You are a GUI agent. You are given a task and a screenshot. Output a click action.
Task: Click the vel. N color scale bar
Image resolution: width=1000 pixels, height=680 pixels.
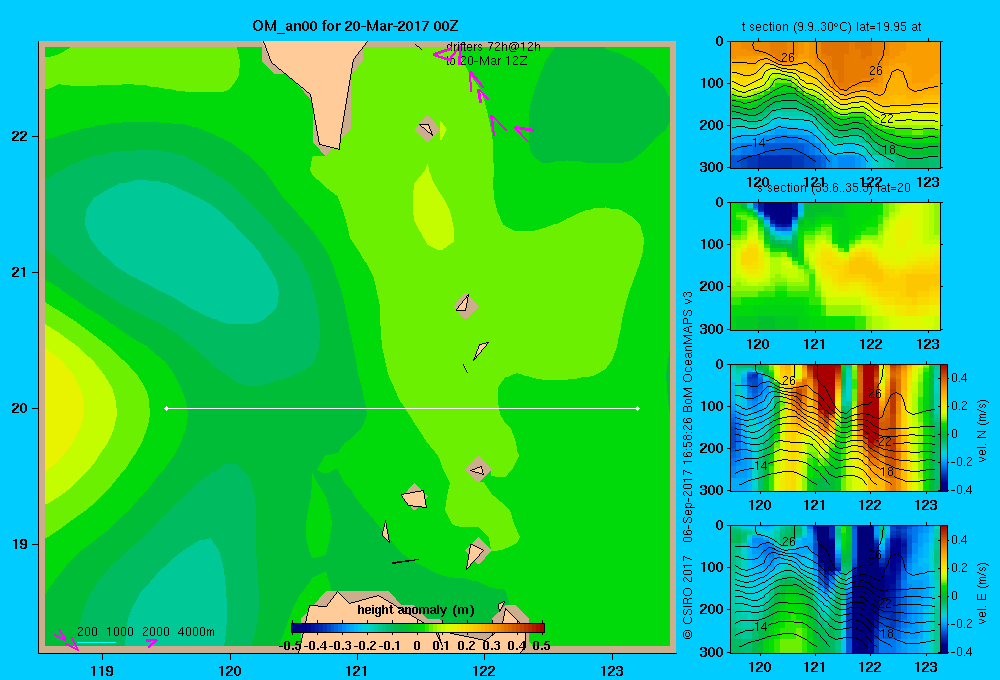944,427
